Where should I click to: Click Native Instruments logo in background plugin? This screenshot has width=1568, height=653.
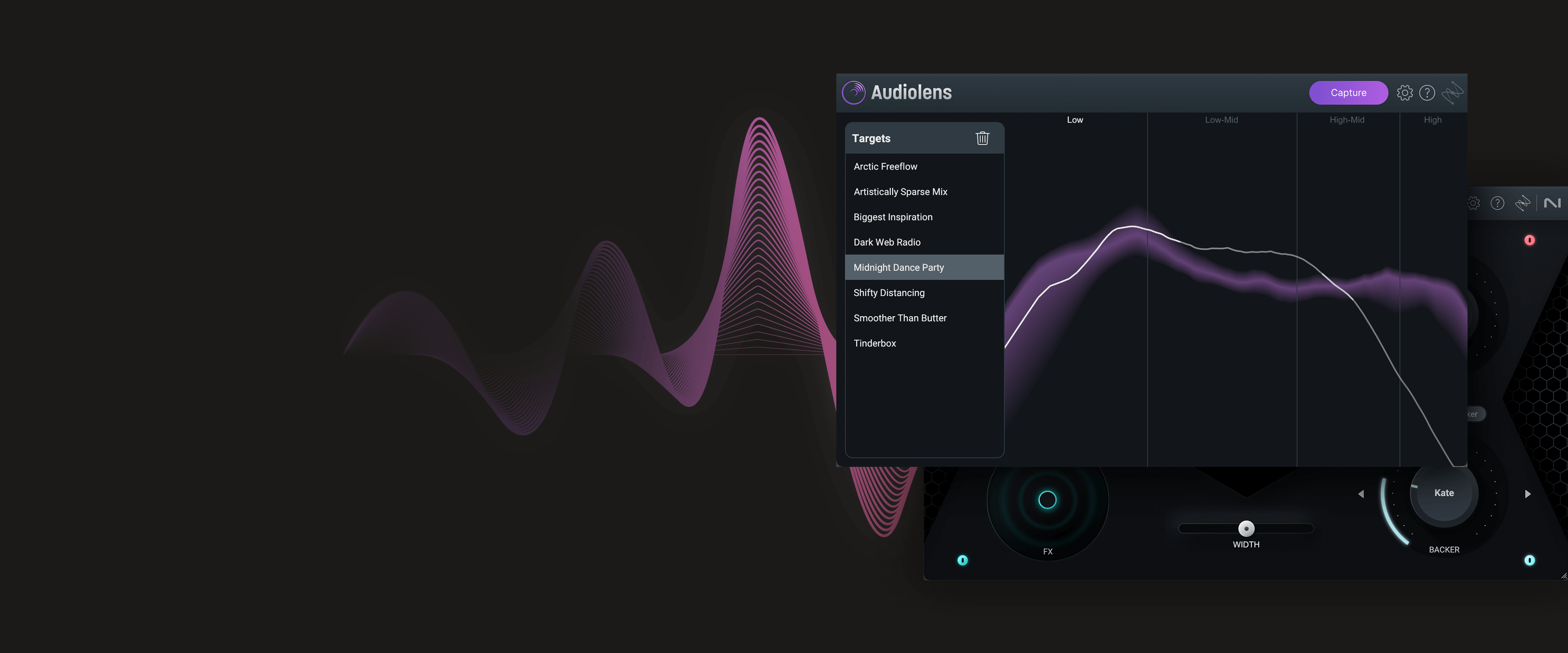pos(1553,203)
